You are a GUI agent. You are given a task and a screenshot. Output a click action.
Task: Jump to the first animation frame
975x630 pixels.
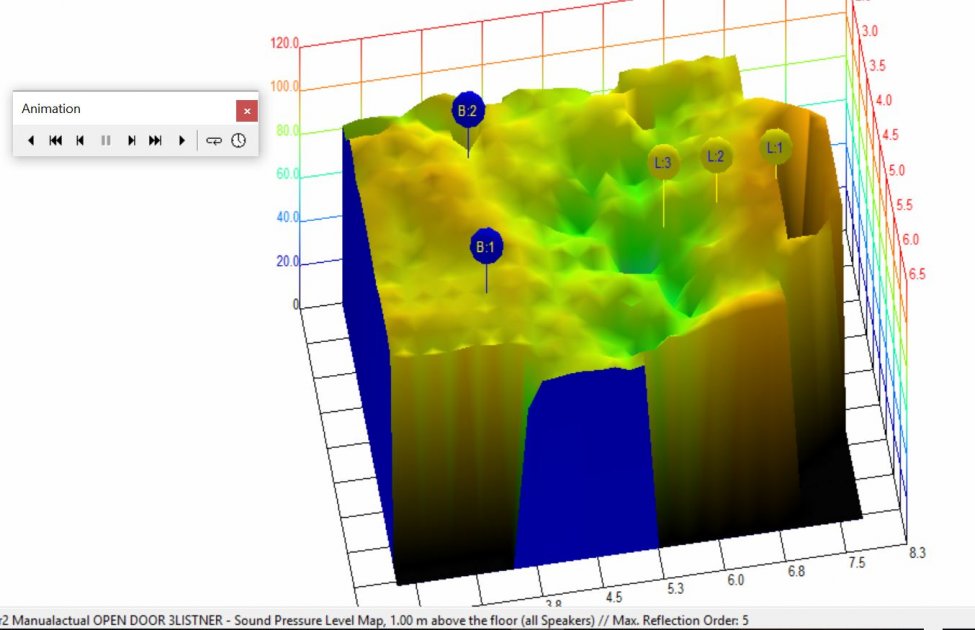tap(56, 141)
